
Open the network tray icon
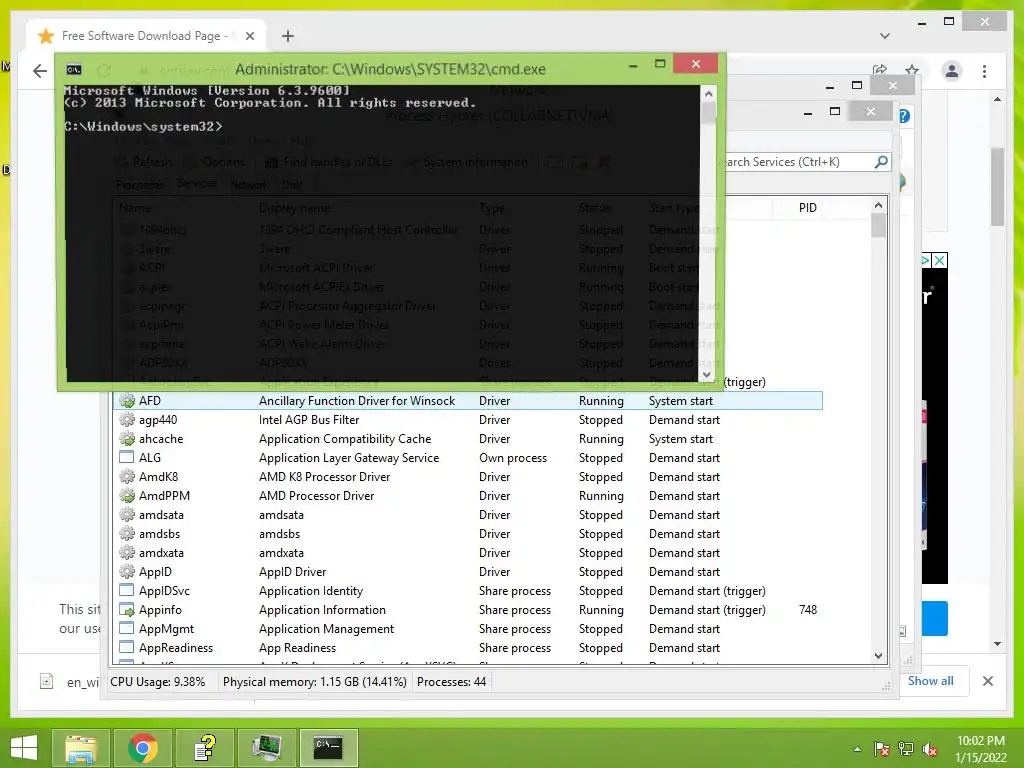[905, 749]
